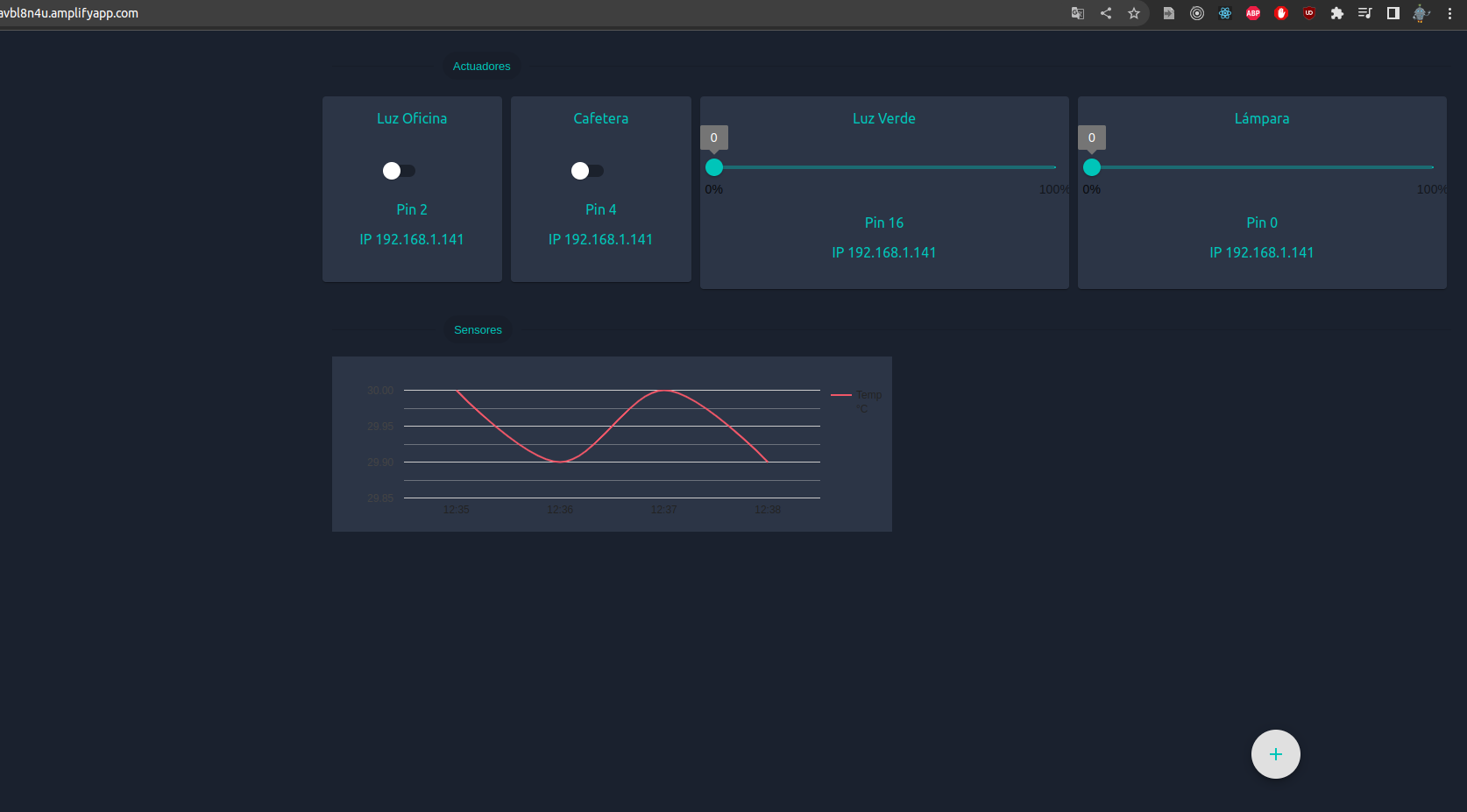
Task: Click the IP address under Cafetera
Action: click(601, 239)
